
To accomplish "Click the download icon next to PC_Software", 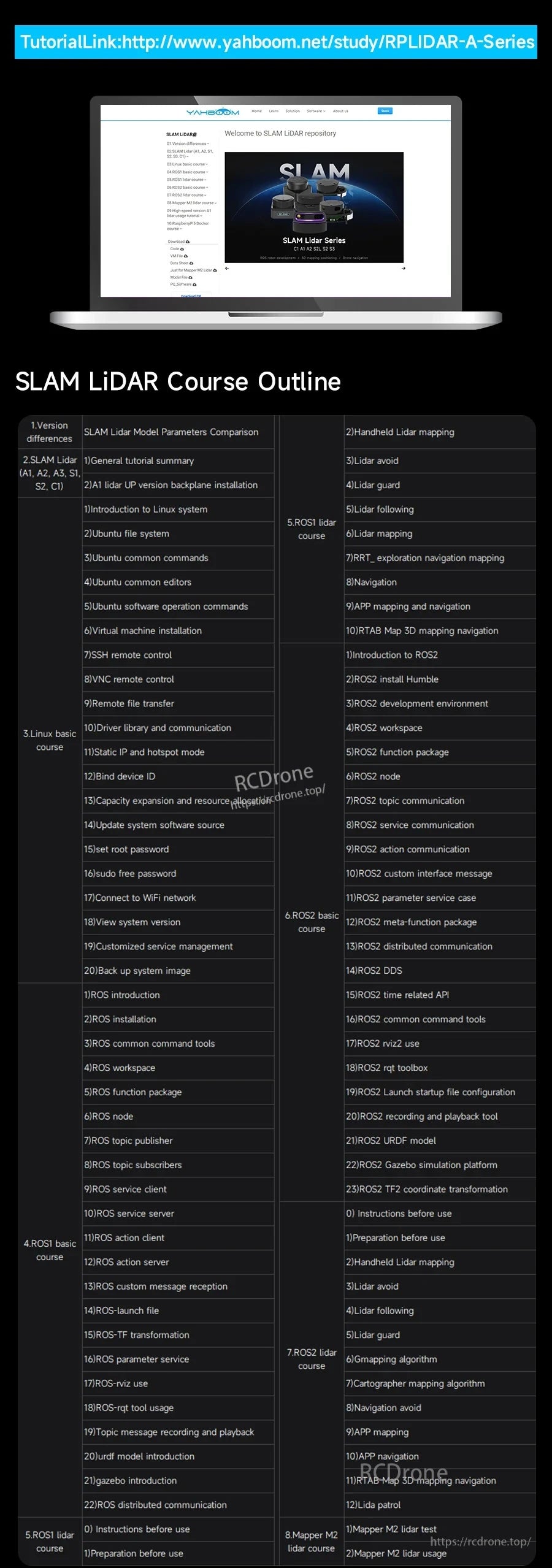I will (x=194, y=285).
